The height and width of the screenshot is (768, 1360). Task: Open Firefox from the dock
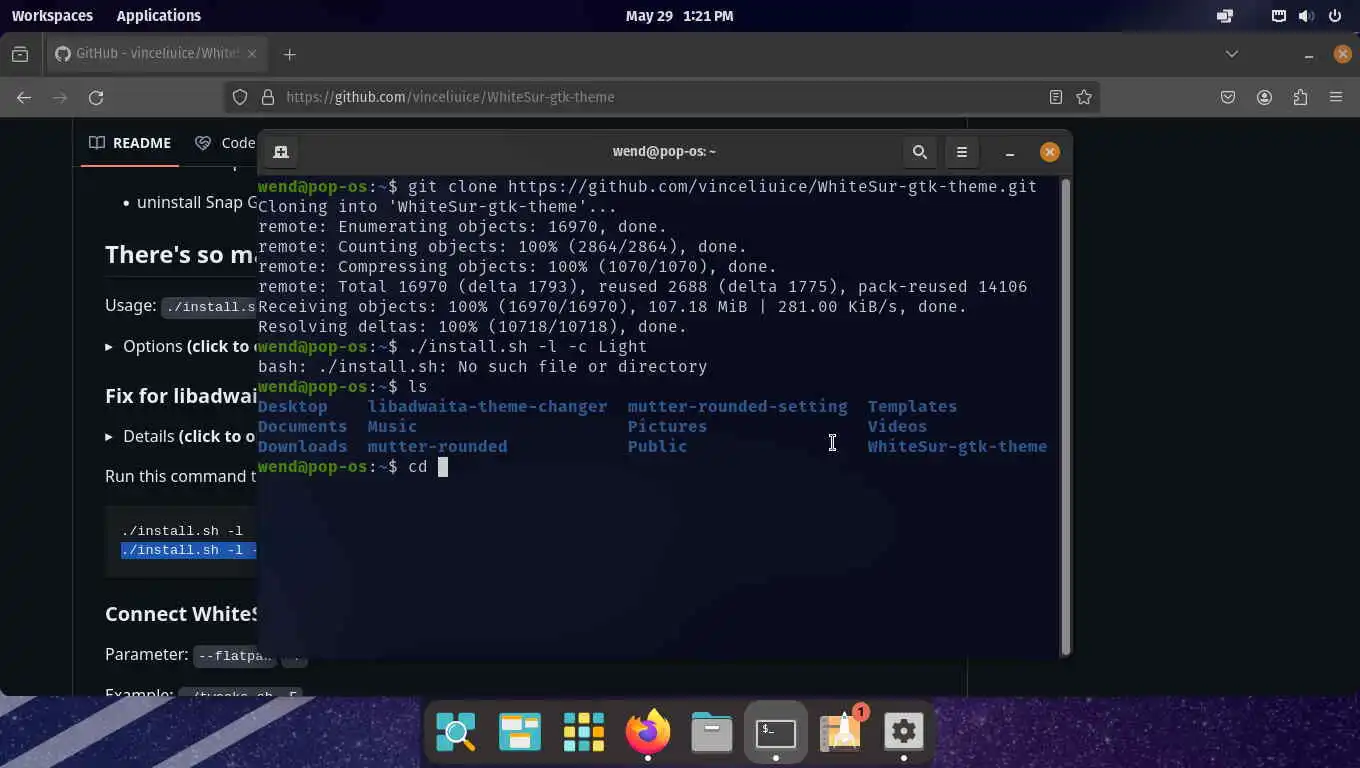point(648,733)
